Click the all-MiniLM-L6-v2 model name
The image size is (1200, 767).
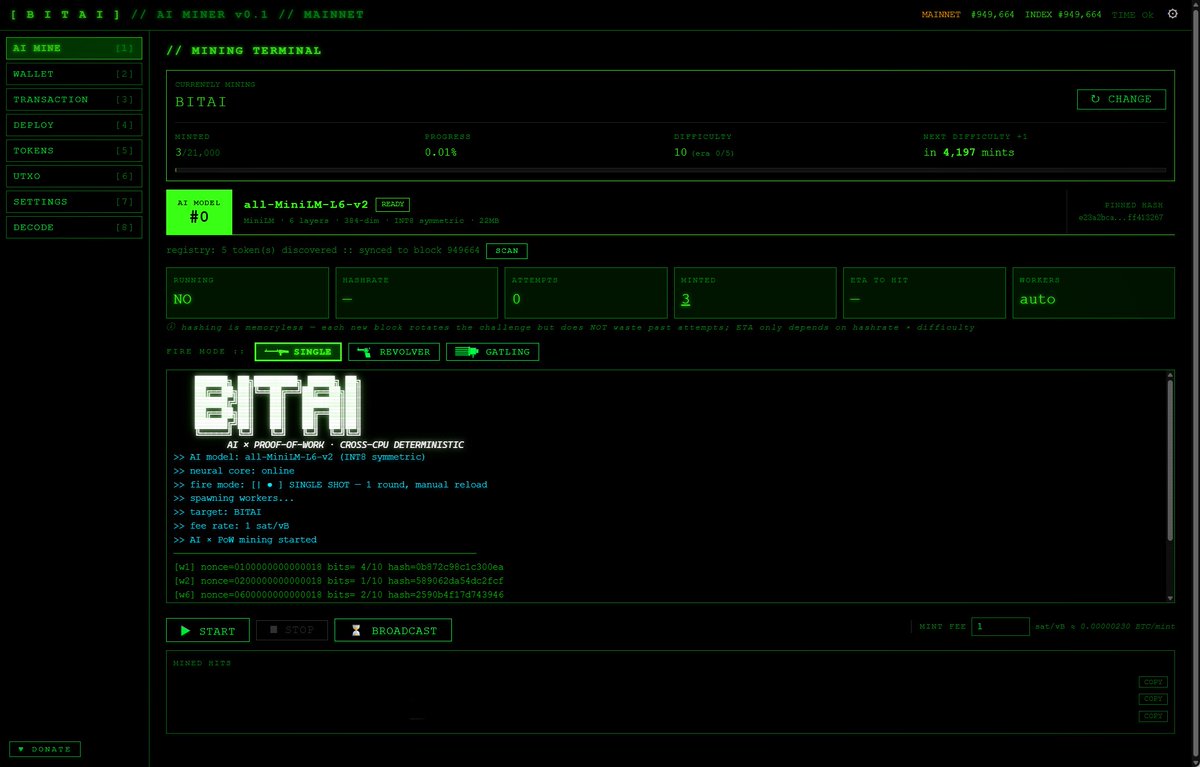[x=306, y=204]
